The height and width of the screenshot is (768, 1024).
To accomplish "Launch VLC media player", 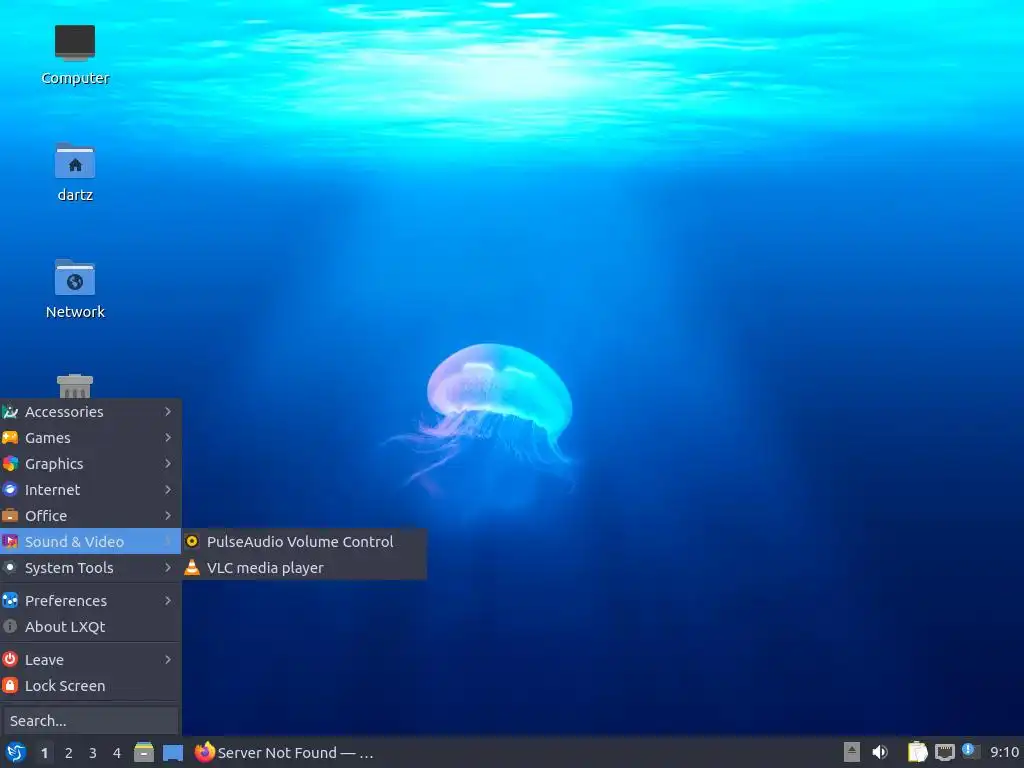I will [x=304, y=568].
